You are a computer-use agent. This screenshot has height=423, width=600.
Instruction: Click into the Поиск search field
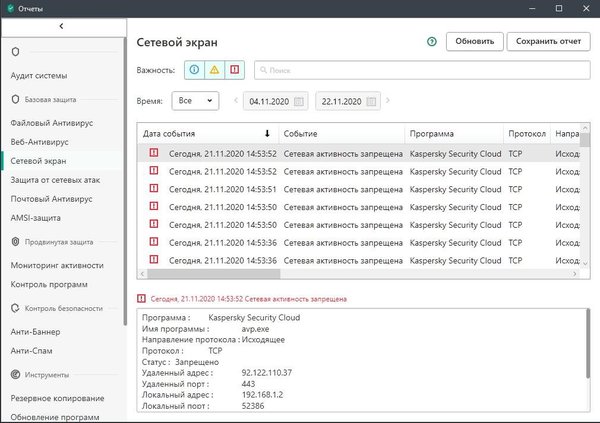(420, 70)
